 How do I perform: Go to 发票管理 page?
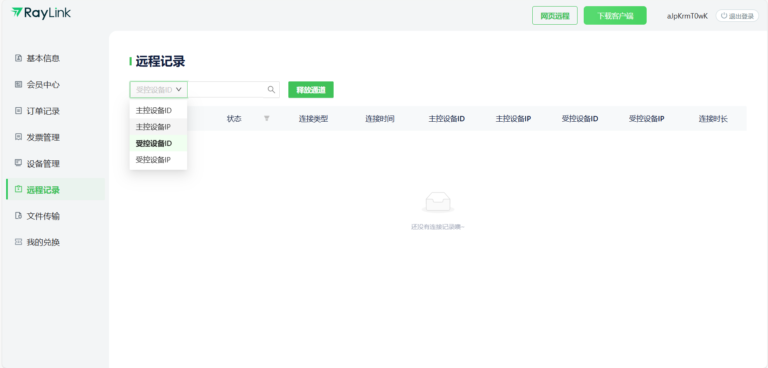click(55, 137)
